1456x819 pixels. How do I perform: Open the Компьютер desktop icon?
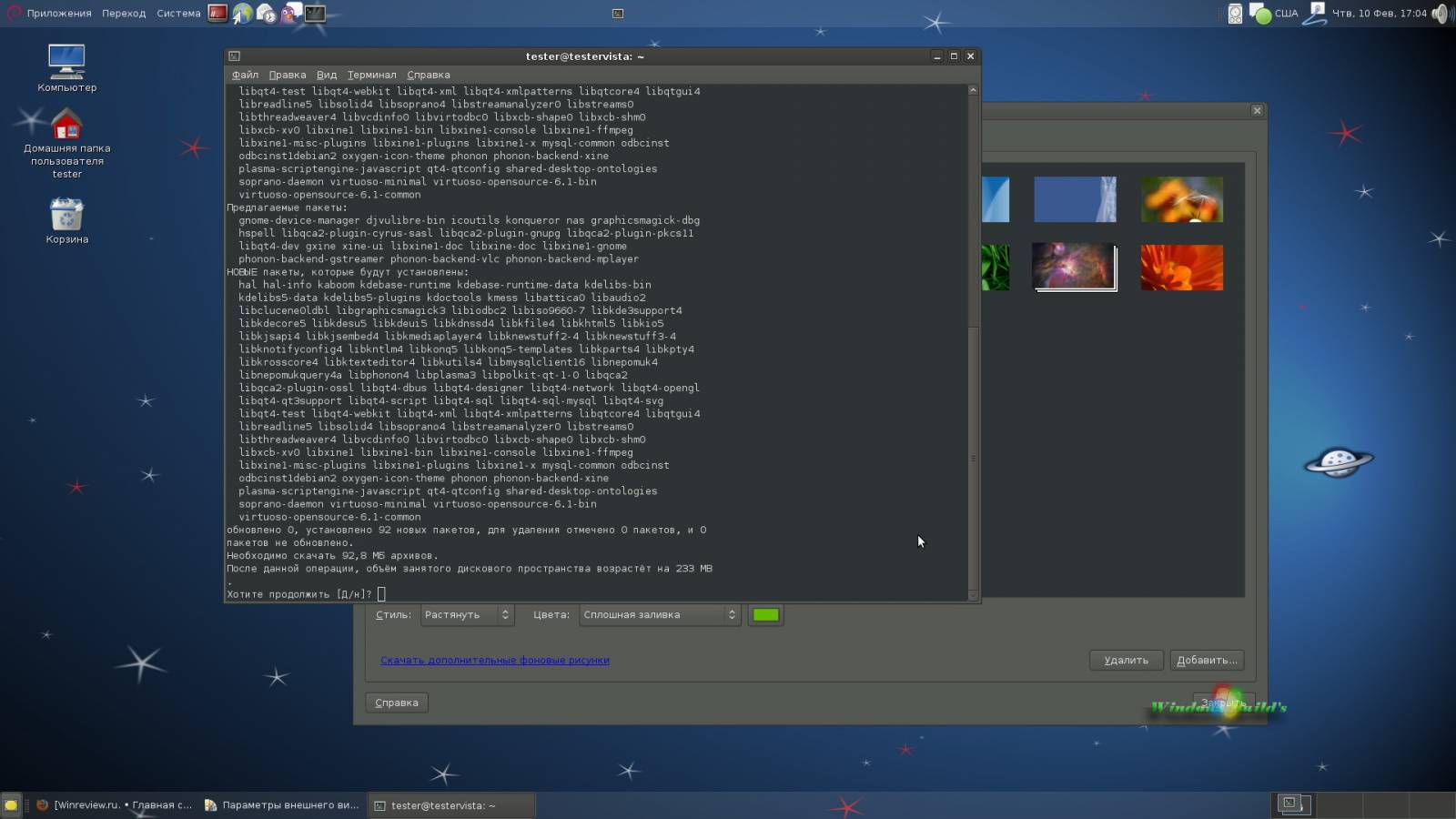click(66, 68)
